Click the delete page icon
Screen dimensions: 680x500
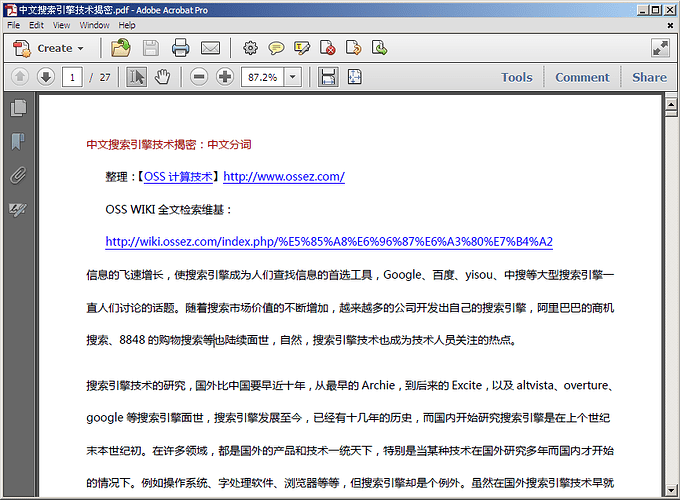[327, 48]
